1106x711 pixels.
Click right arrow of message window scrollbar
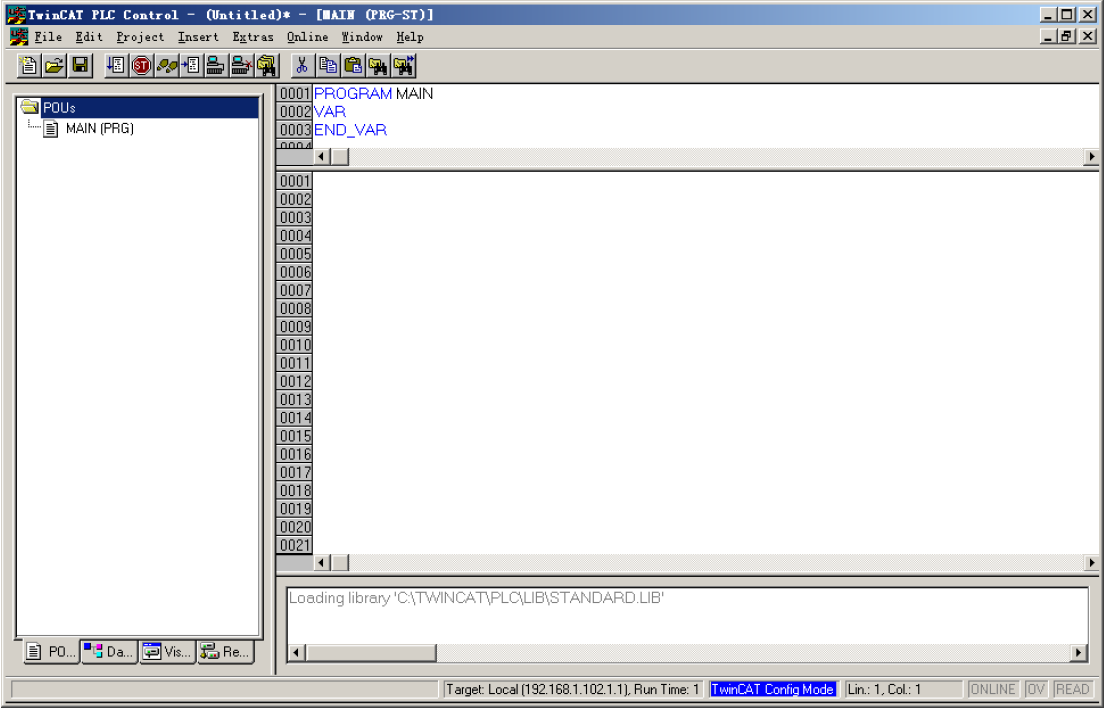(1078, 652)
